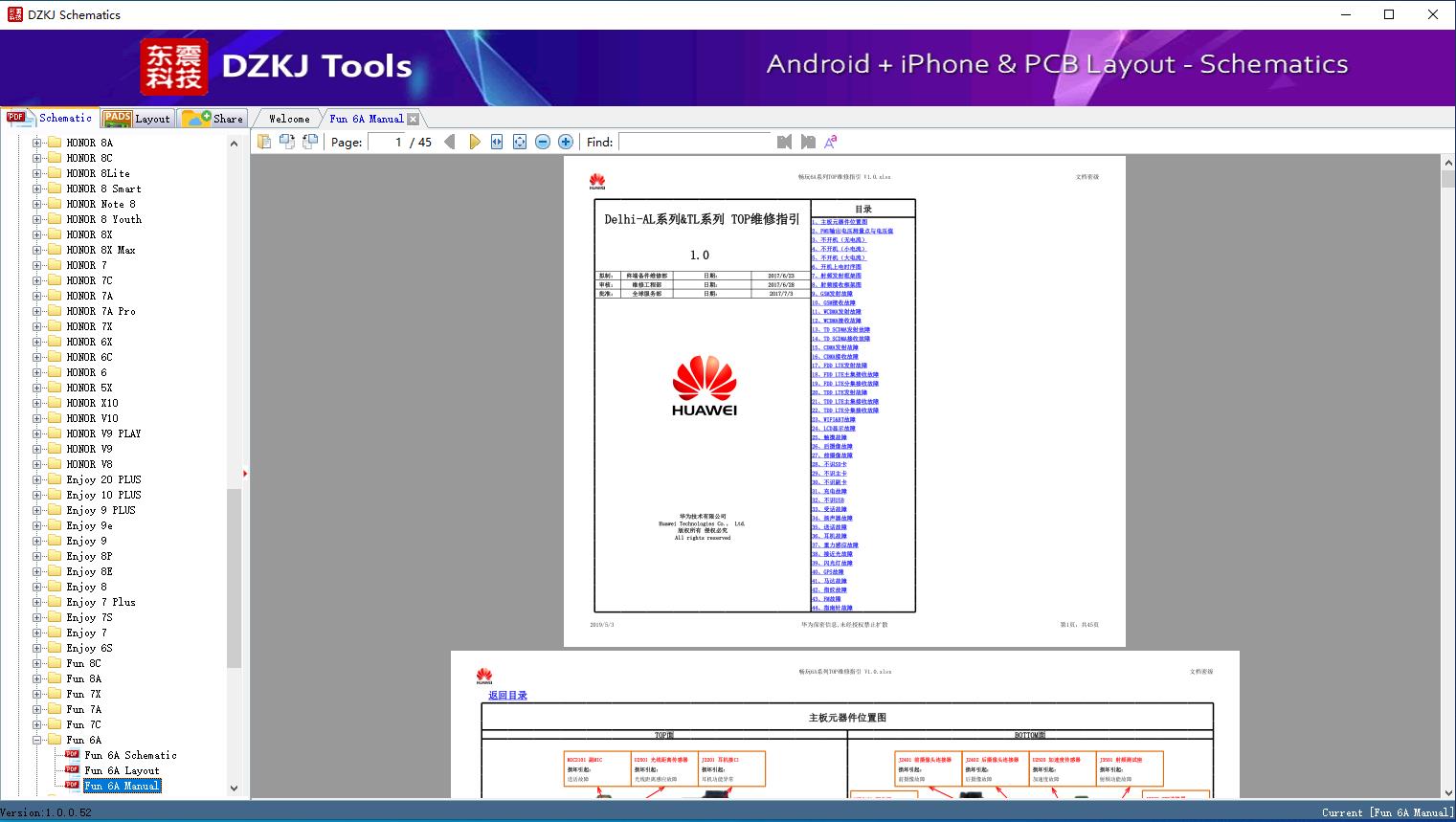The image size is (1456, 822).
Task: Click the page number input field
Action: 386,142
